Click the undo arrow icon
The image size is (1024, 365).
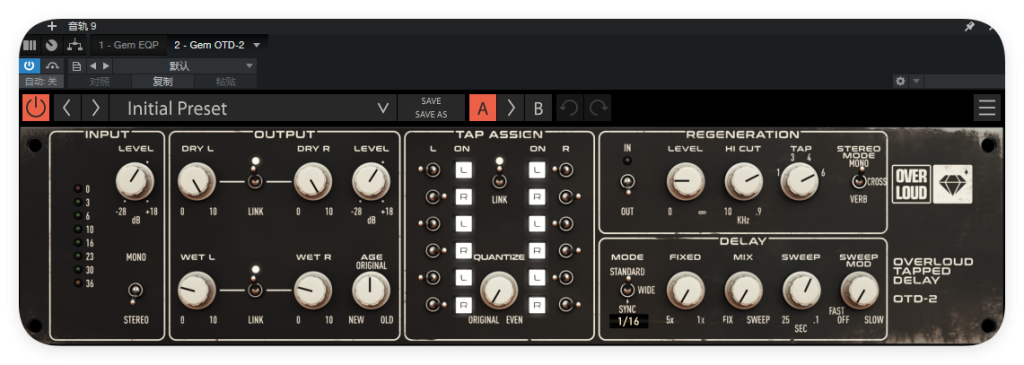(569, 108)
